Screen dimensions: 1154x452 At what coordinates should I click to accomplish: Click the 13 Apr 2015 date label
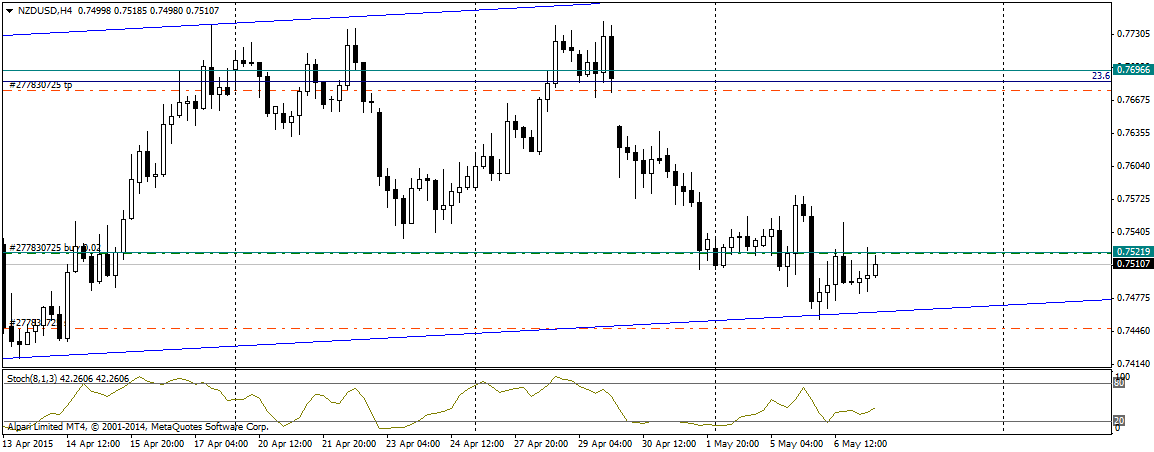pos(28,445)
